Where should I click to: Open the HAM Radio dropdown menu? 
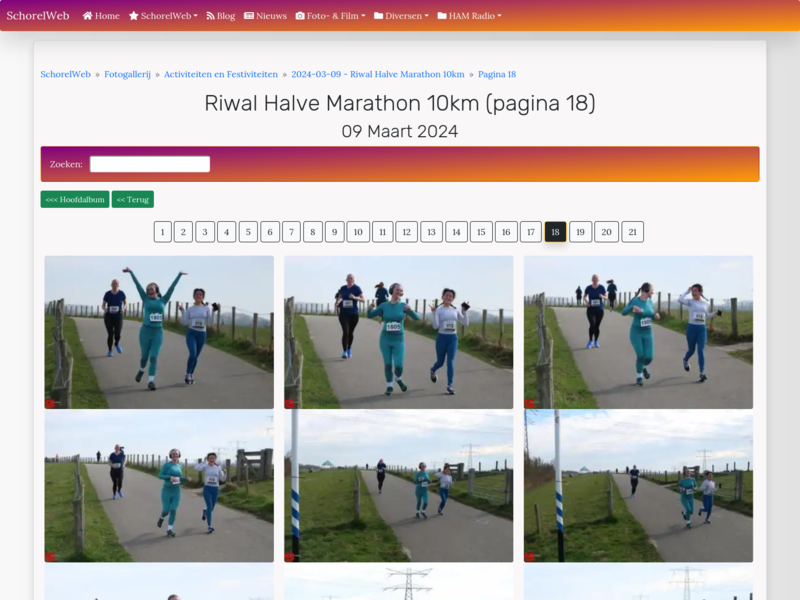469,16
